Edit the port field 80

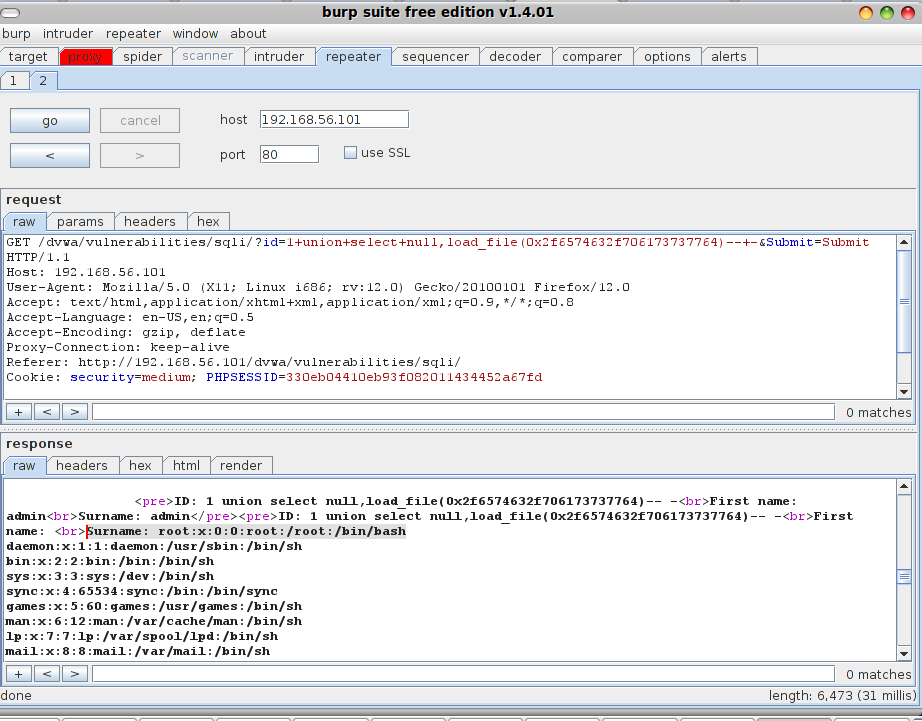point(289,154)
